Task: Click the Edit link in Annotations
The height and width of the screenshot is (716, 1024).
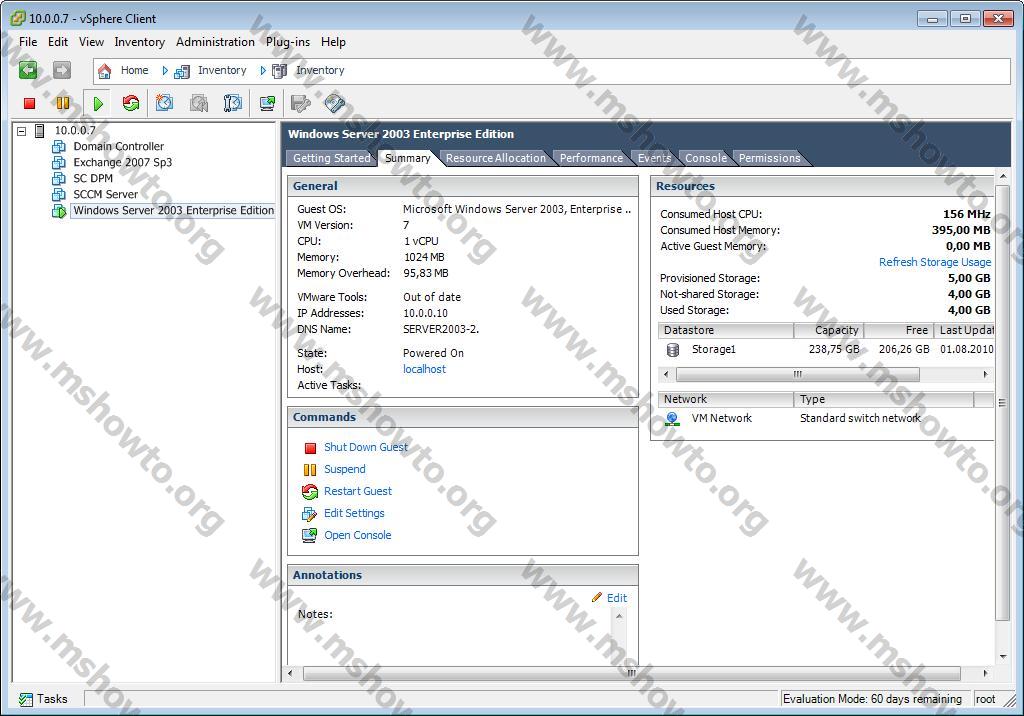Action: [x=616, y=598]
